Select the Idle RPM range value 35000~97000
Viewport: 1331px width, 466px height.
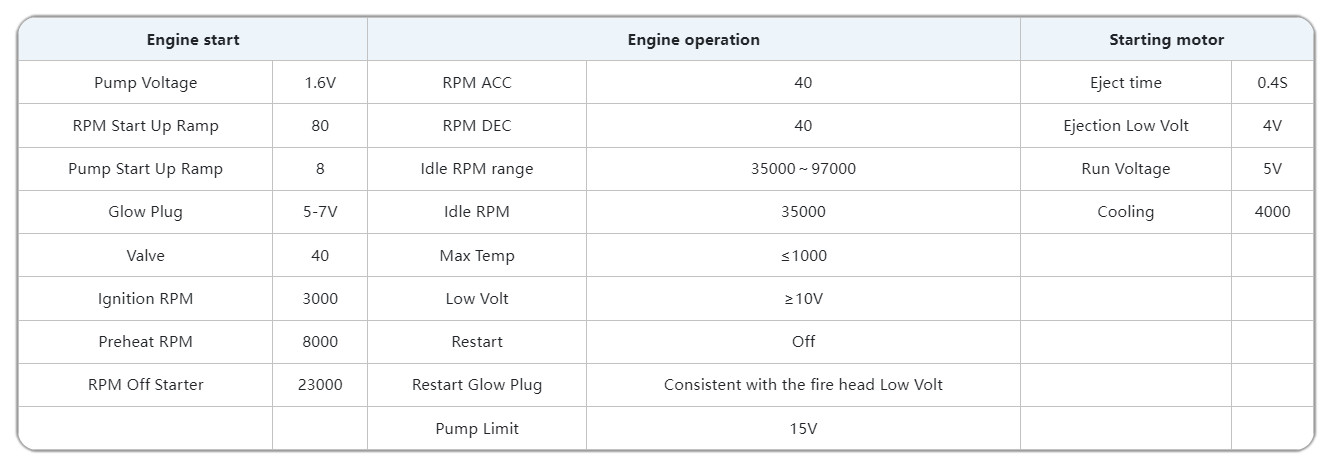803,169
